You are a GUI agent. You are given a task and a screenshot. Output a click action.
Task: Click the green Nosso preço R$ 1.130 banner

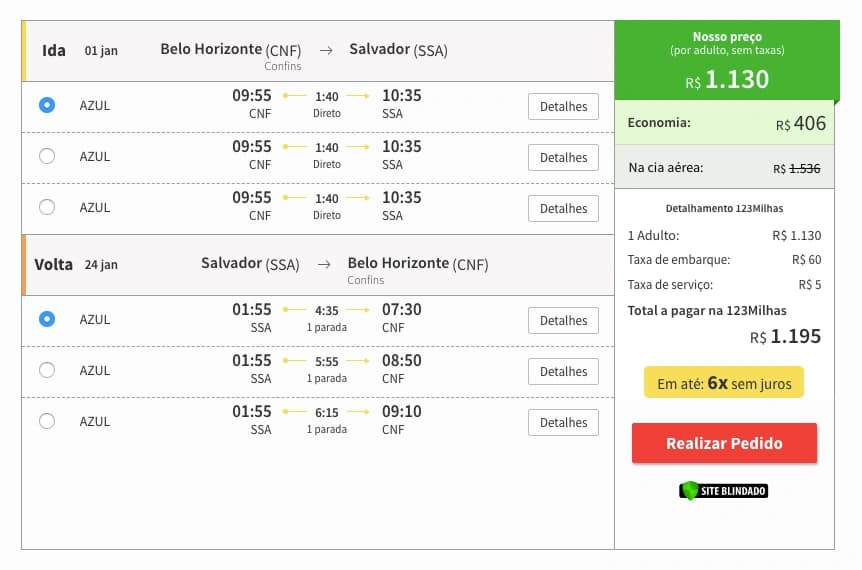tap(727, 60)
